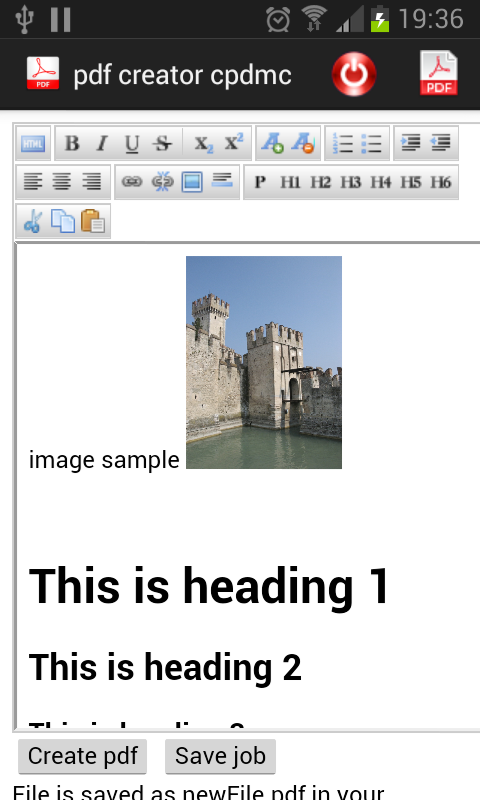The width and height of the screenshot is (480, 800).
Task: Apply H2 heading style
Action: point(320,182)
